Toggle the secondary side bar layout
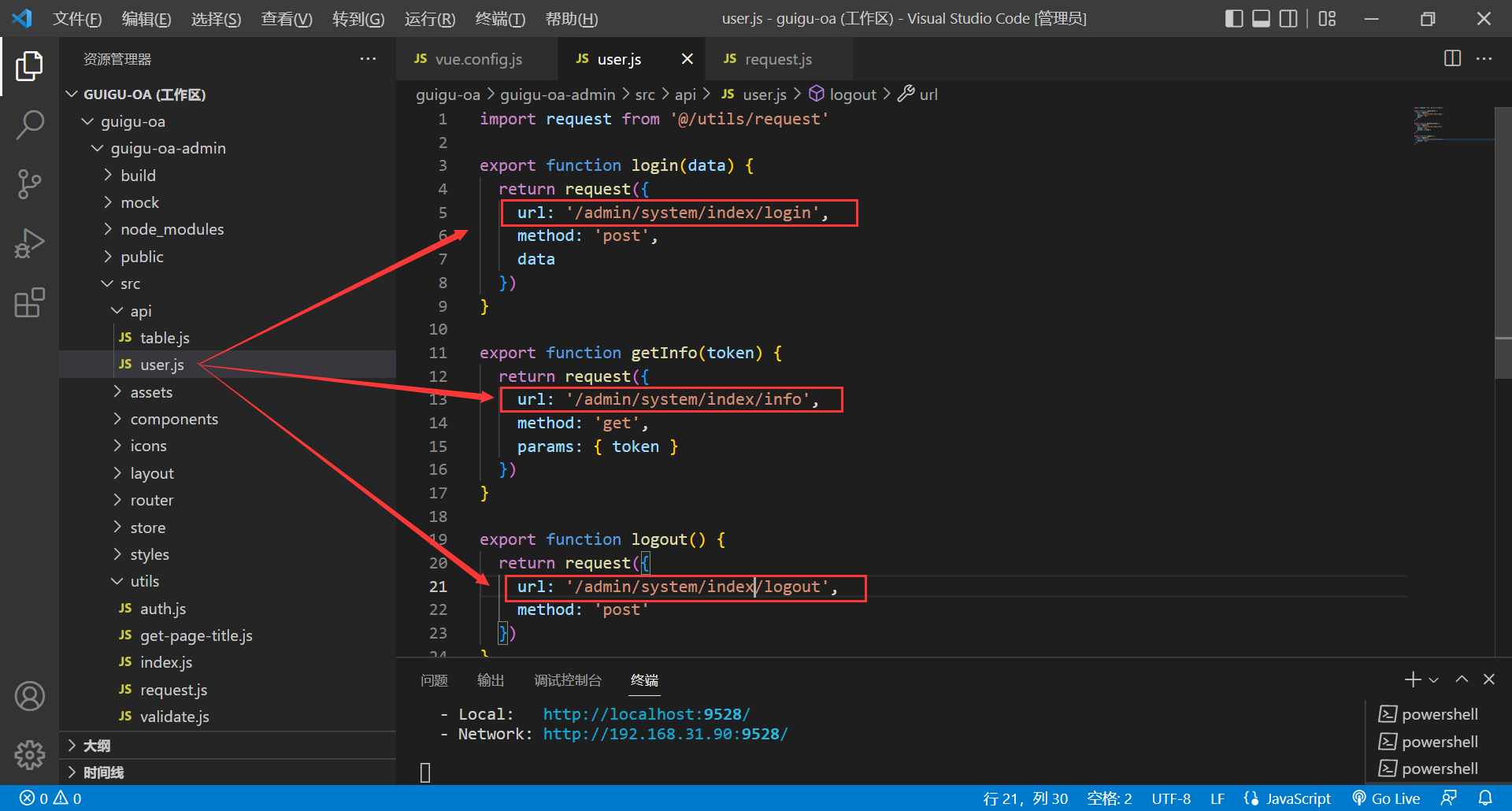This screenshot has height=811, width=1512. pyautogui.click(x=1288, y=19)
